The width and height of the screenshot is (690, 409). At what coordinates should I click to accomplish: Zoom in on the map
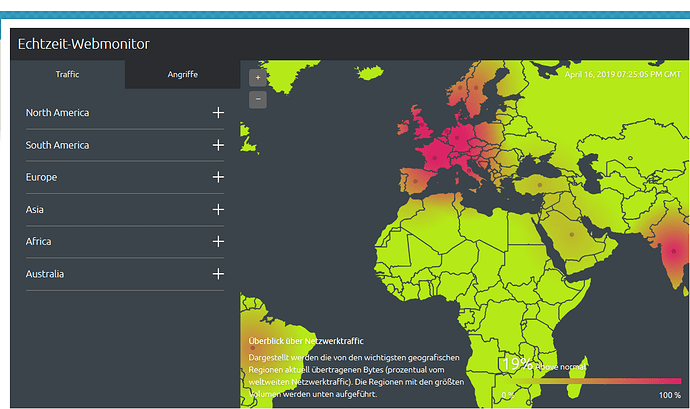[258, 77]
